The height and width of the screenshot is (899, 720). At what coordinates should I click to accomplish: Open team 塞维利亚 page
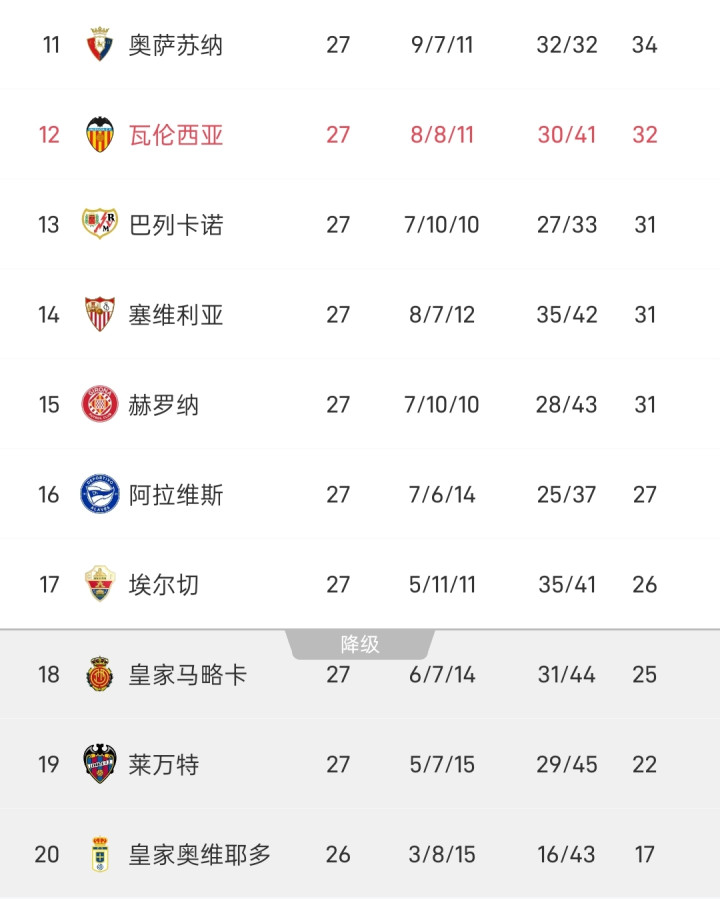pyautogui.click(x=176, y=315)
